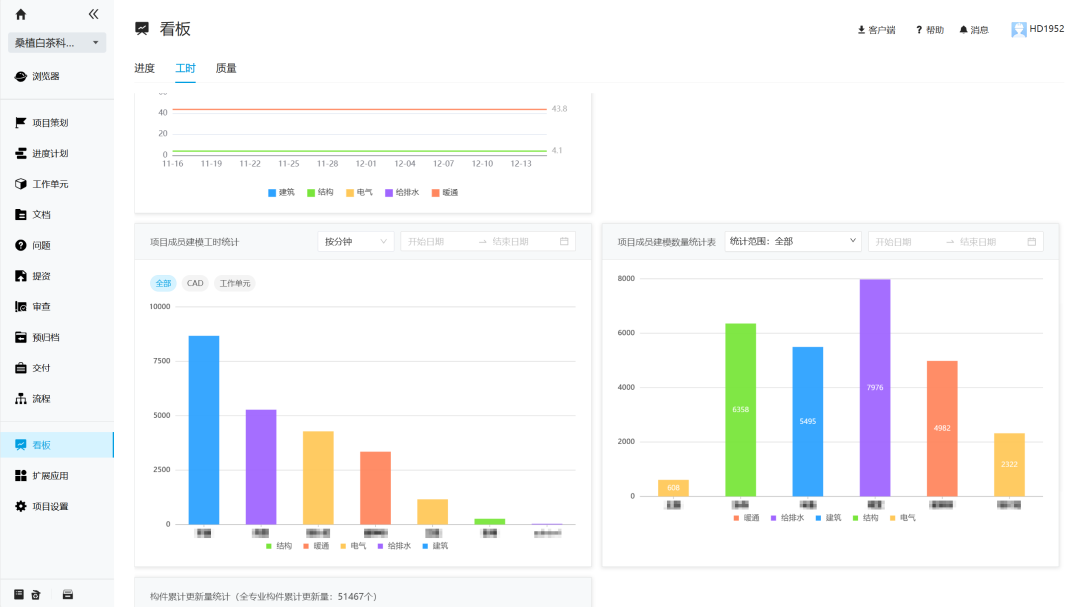This screenshot has width=1080, height=607.
Task: Toggle 电气 legend in top line chart
Action: coord(360,193)
